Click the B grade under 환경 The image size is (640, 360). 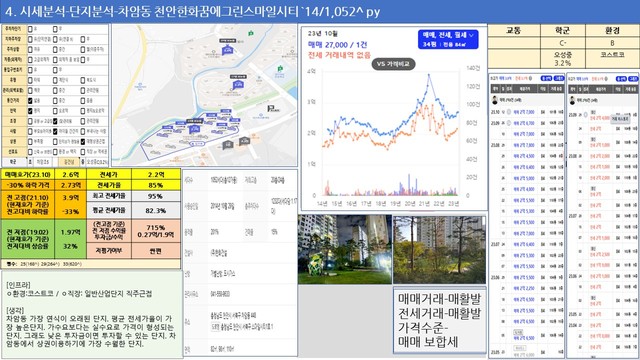point(612,43)
